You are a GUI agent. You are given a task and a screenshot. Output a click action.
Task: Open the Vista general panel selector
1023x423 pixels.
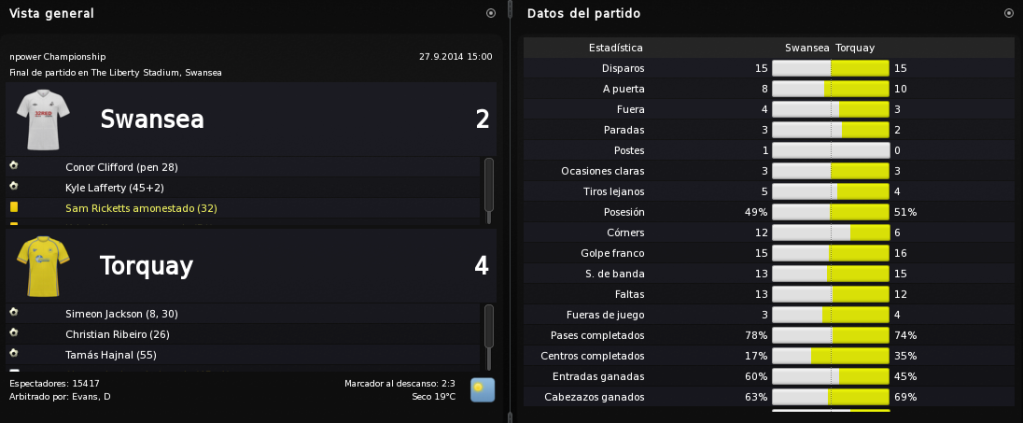tap(491, 12)
